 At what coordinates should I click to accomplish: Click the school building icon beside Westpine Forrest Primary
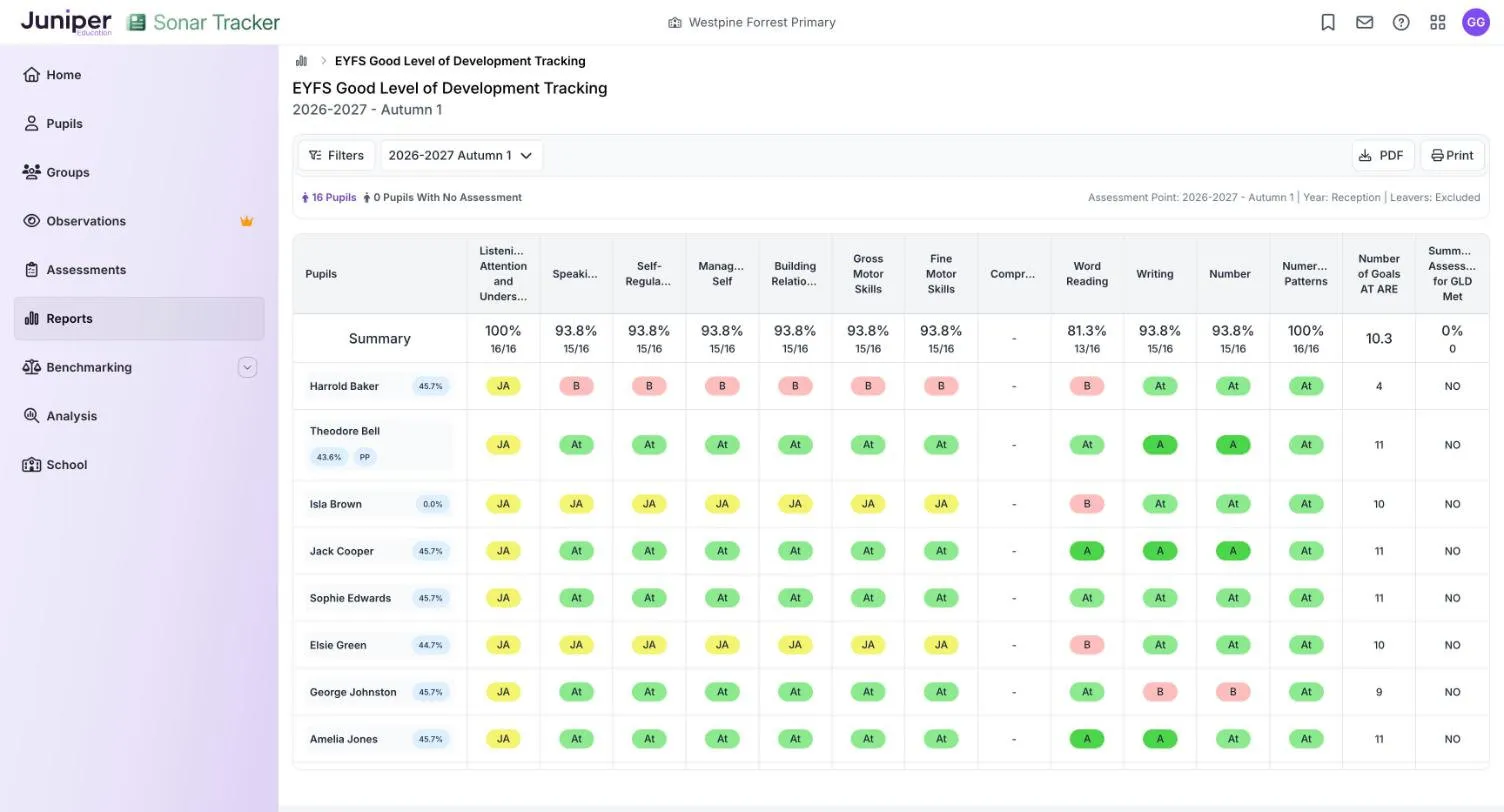tap(675, 22)
